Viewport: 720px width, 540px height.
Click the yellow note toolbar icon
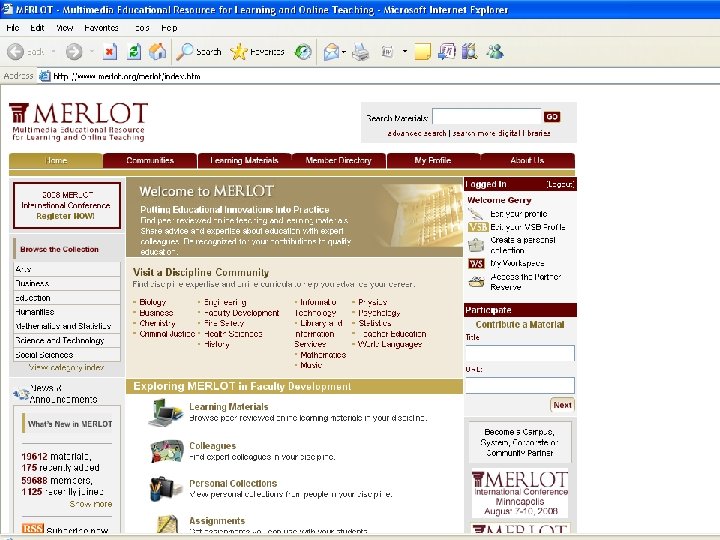tap(422, 52)
